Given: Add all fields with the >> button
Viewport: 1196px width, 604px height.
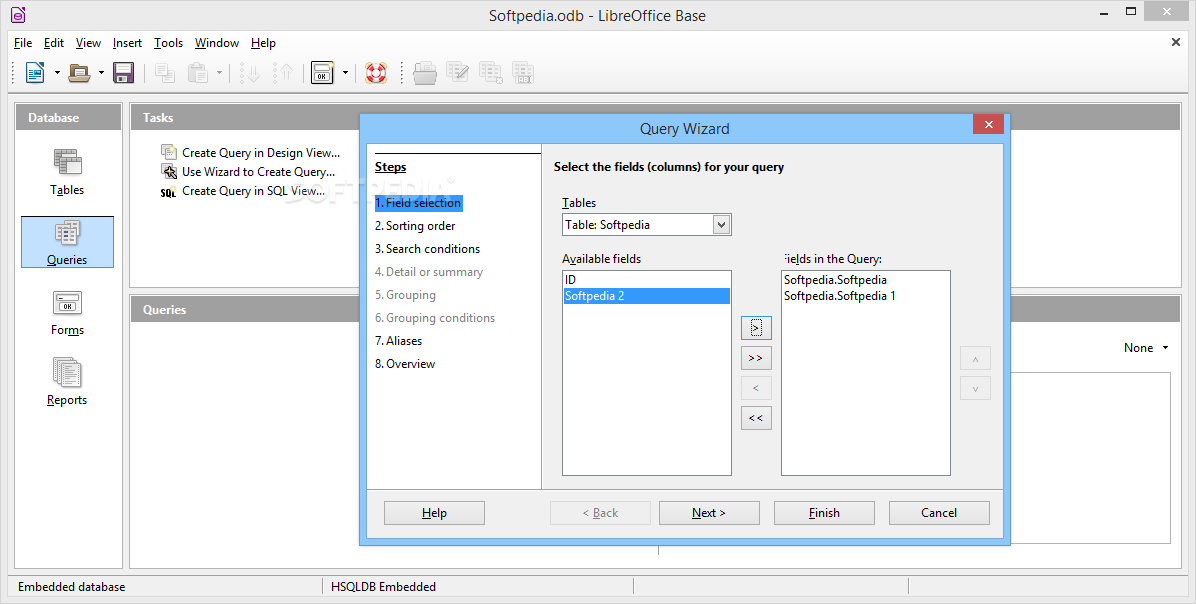Looking at the screenshot, I should coord(756,358).
